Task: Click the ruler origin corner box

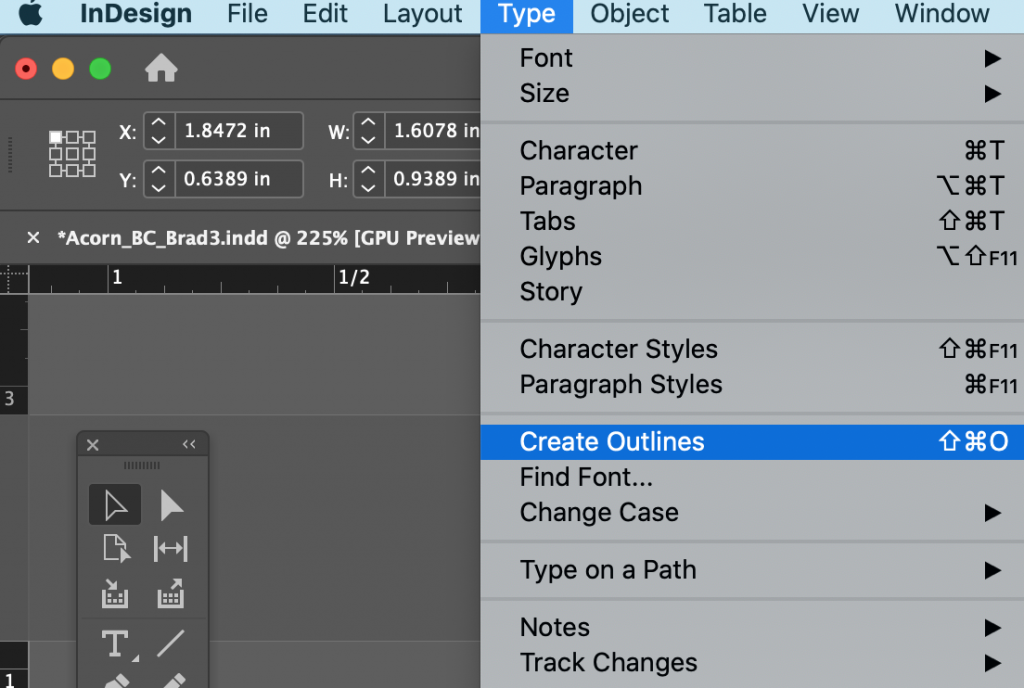Action: [x=14, y=279]
